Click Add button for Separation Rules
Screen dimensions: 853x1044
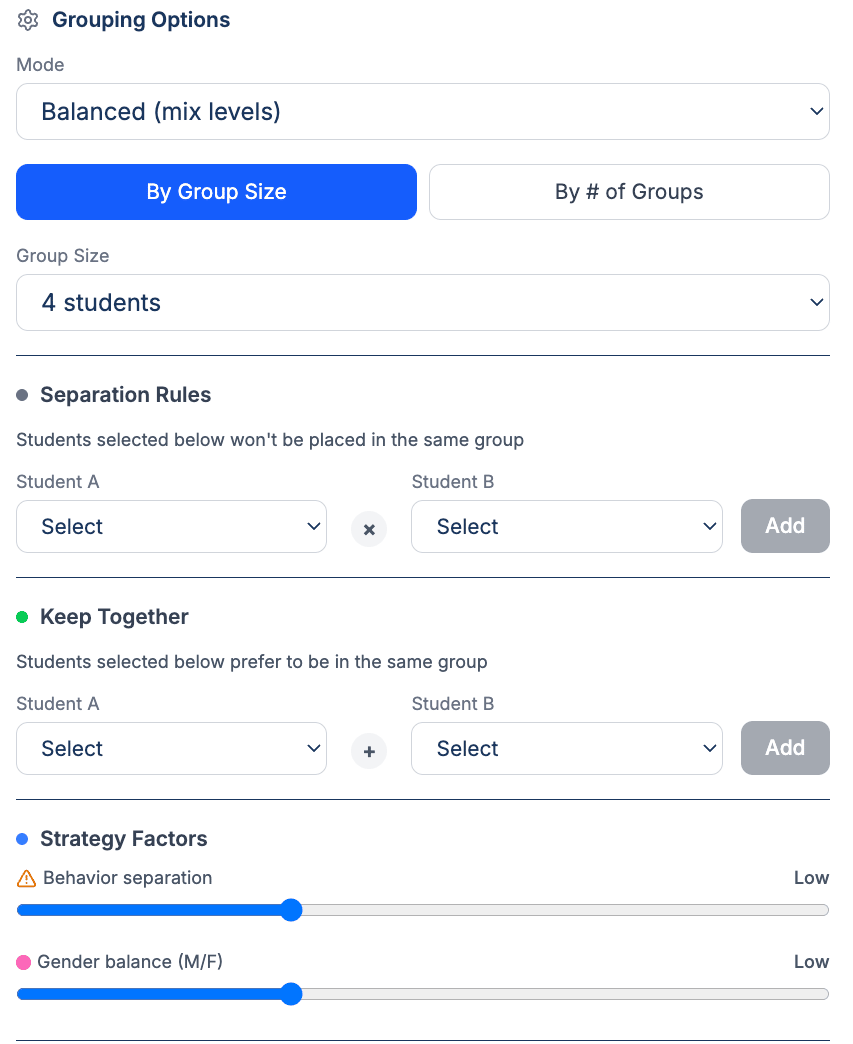pyautogui.click(x=785, y=526)
